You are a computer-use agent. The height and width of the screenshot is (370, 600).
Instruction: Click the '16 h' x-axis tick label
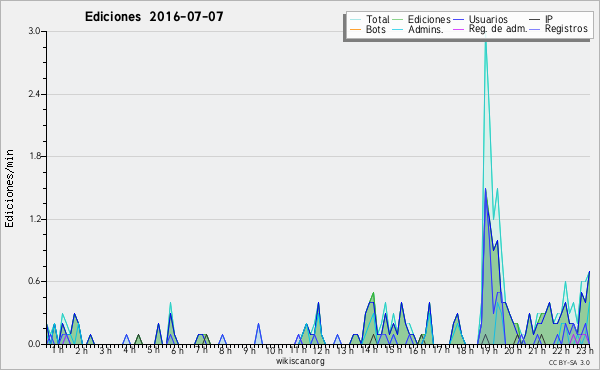(x=417, y=350)
